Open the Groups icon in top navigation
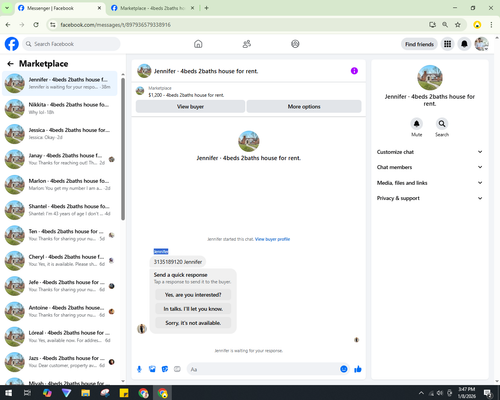 [x=295, y=44]
